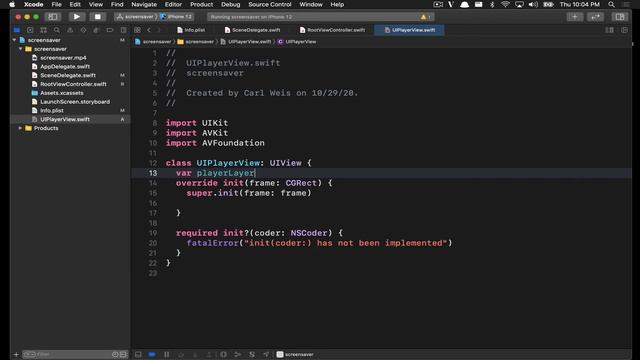This screenshot has width=640, height=360.
Task: Click UIPlayerView class in jump bar
Action: 297,42
